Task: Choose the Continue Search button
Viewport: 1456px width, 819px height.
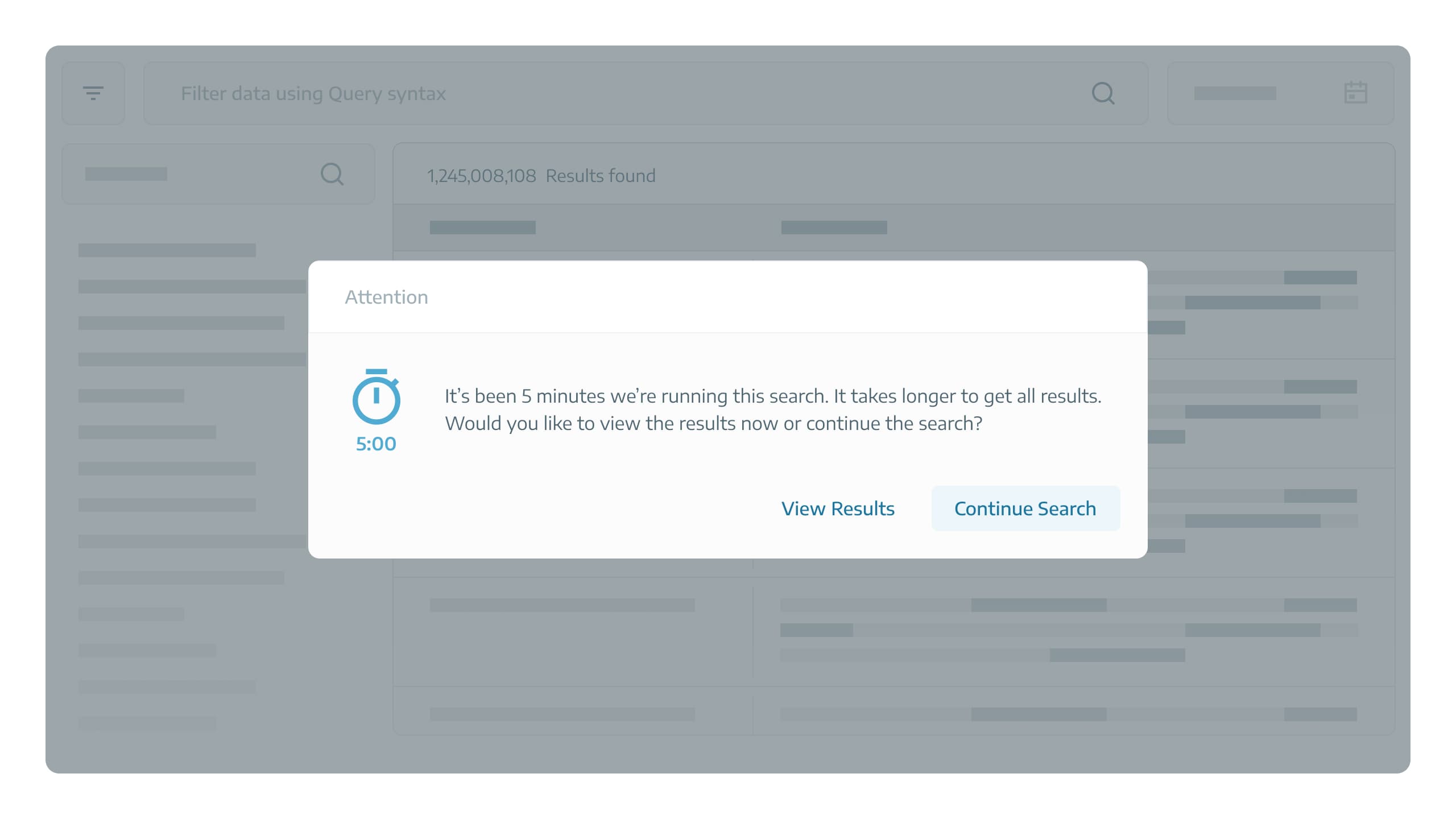Action: [1025, 508]
